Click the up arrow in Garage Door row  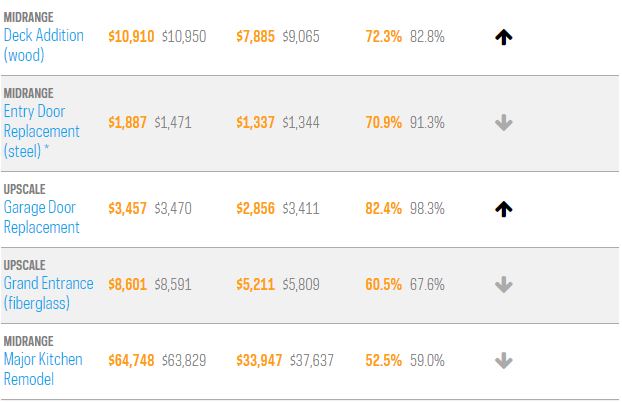pos(504,209)
